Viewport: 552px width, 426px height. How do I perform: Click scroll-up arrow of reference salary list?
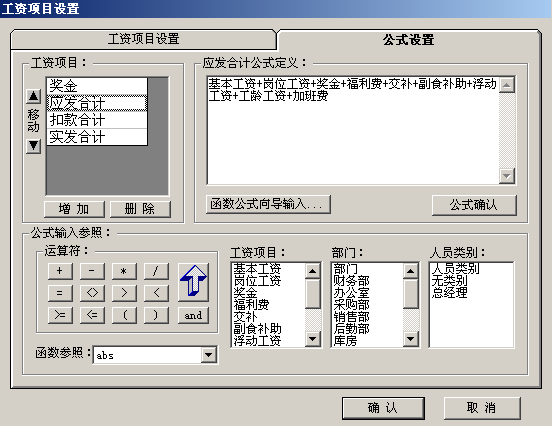pos(312,271)
